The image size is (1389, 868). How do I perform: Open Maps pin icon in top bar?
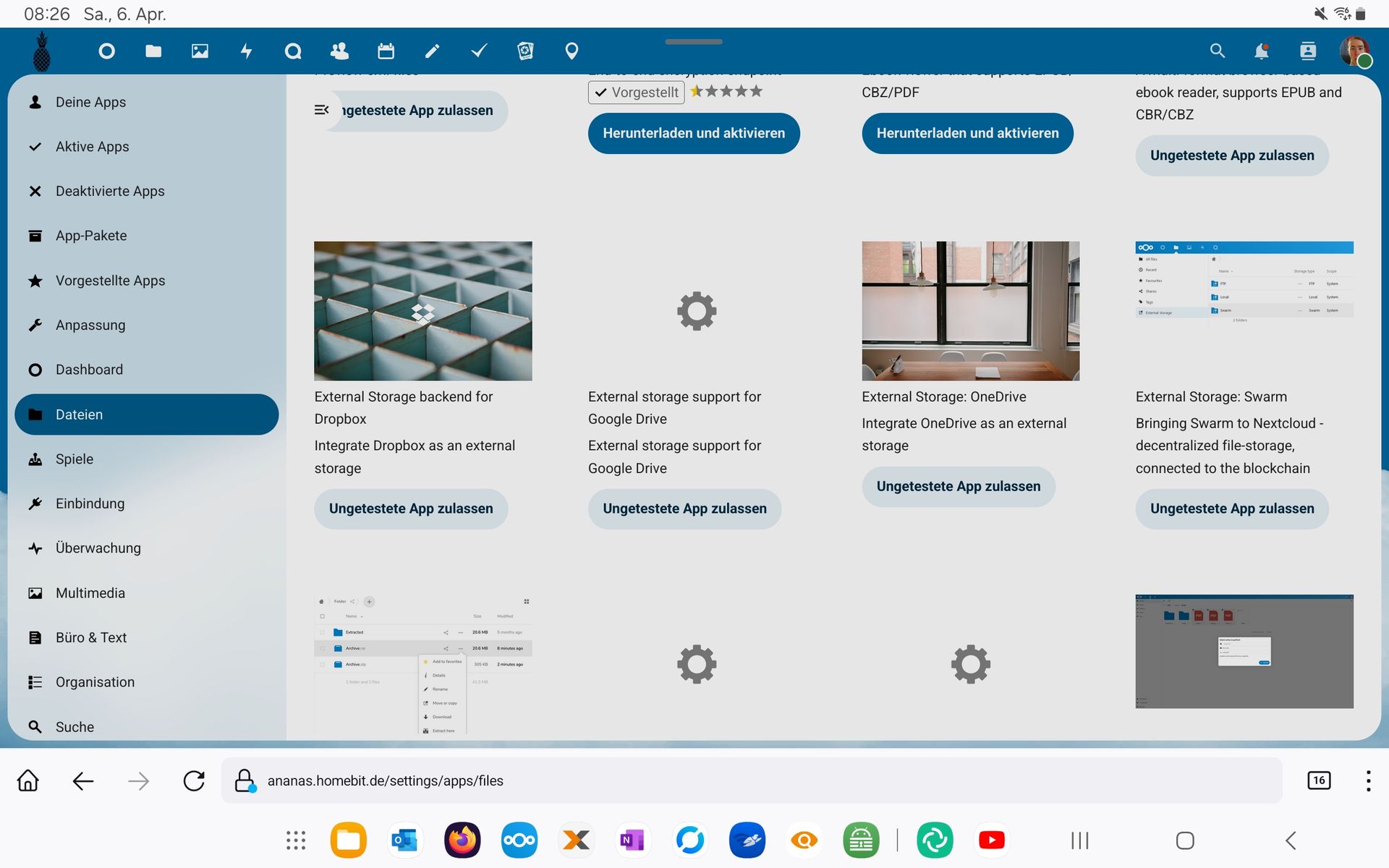click(x=572, y=51)
